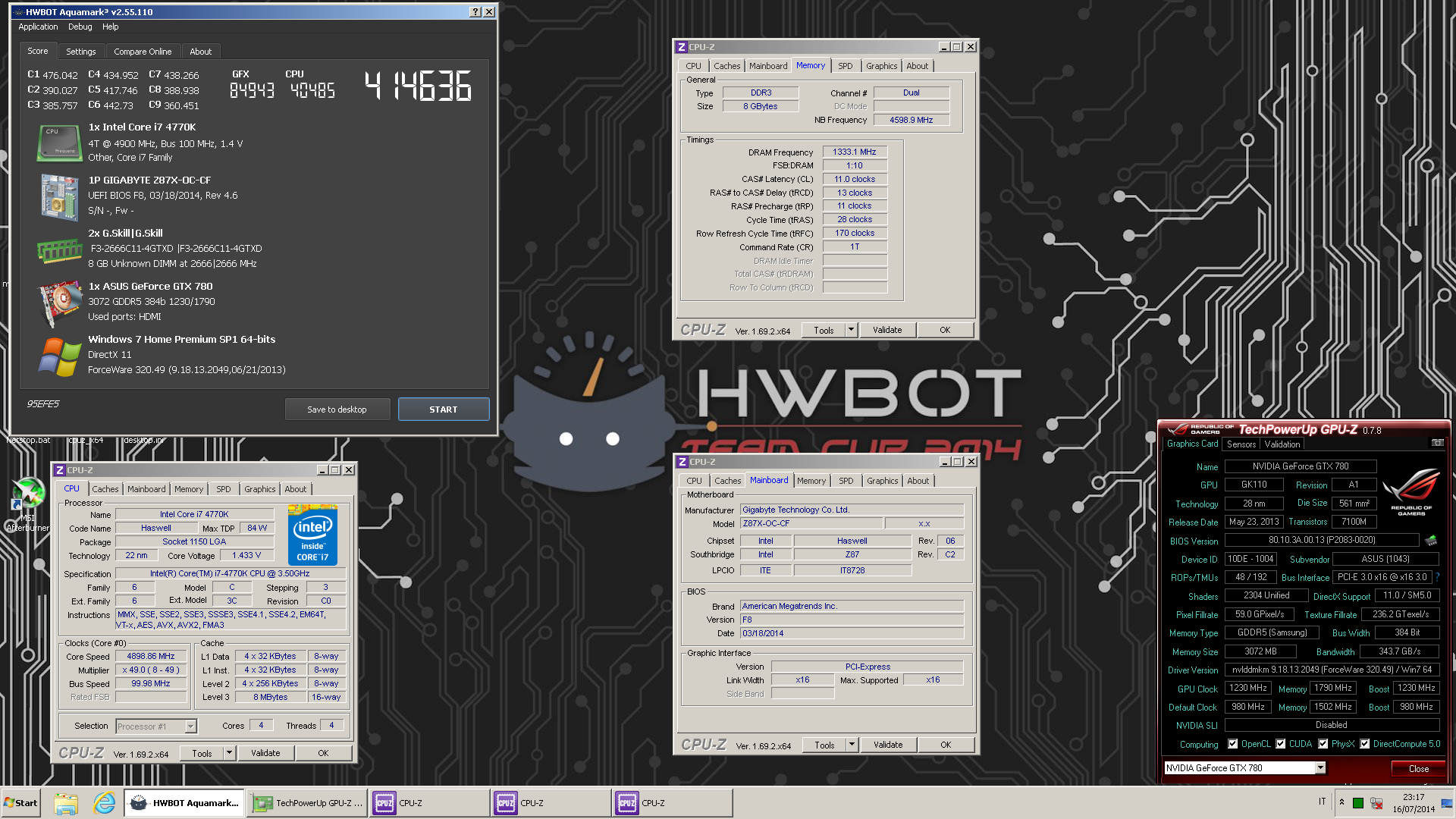
Task: Show hidden tray icons with chevron
Action: point(1341,803)
